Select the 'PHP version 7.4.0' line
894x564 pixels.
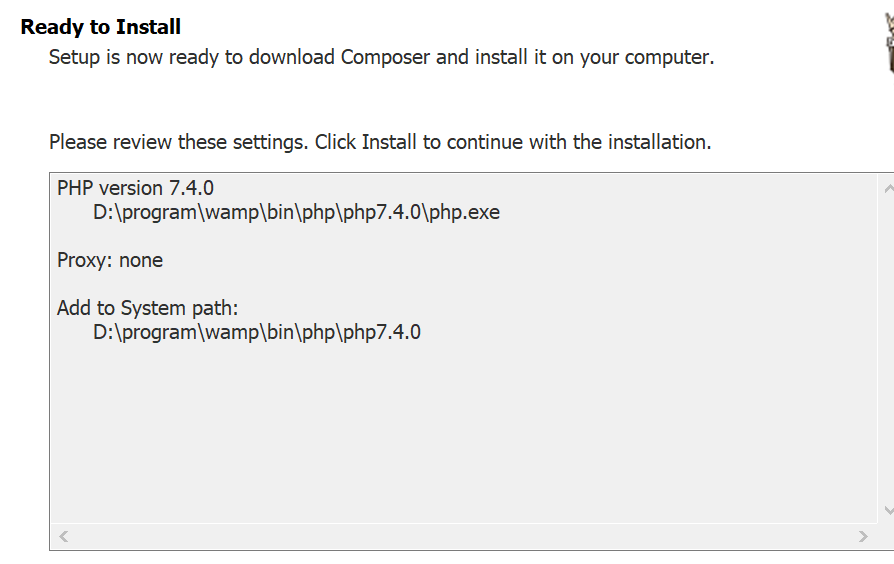pyautogui.click(x=135, y=188)
